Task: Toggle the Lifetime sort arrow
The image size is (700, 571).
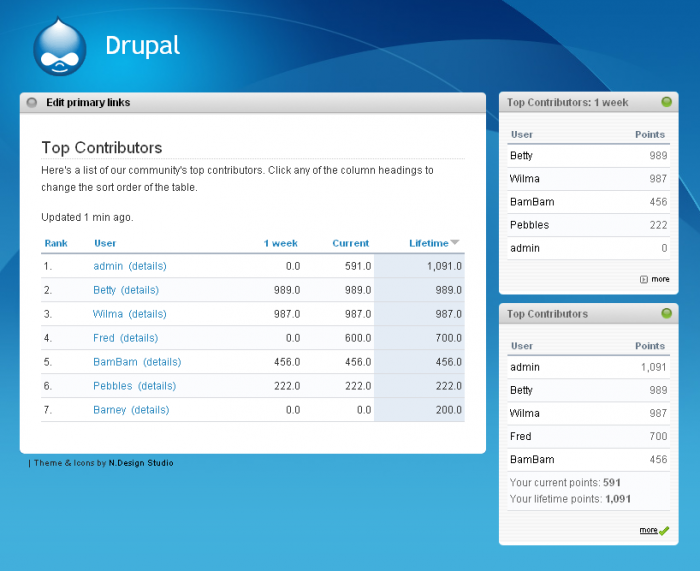Action: coord(455,242)
